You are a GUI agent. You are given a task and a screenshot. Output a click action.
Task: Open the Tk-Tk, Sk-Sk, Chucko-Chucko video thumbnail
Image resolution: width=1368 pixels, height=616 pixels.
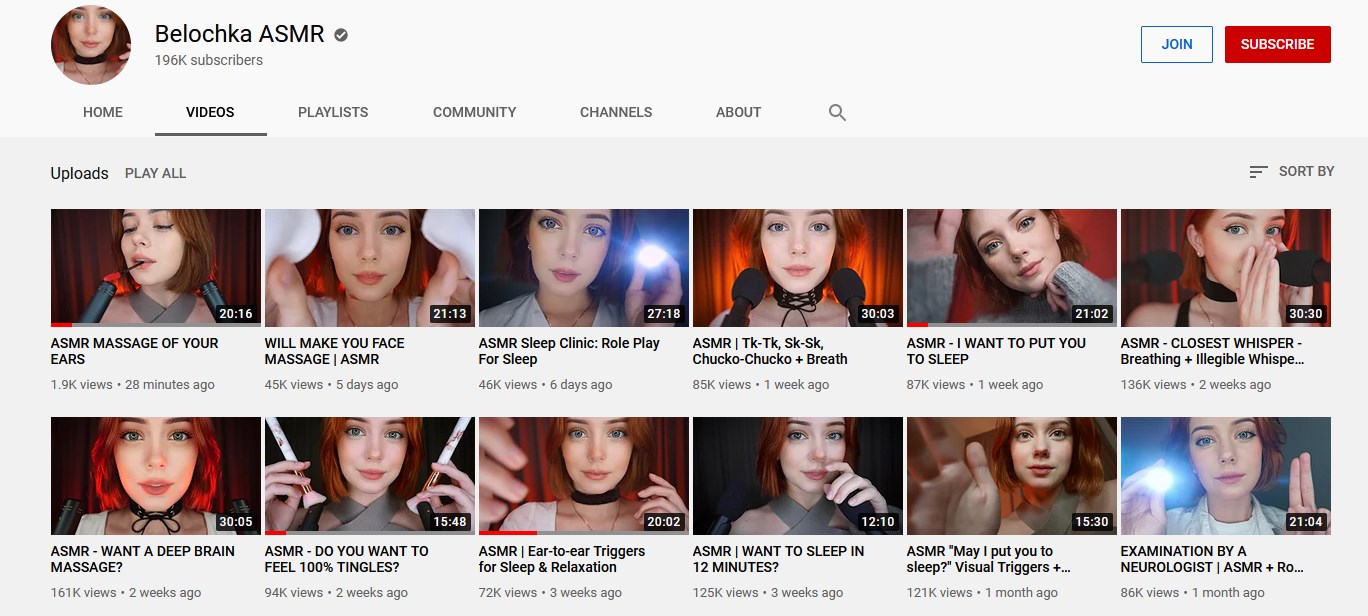798,268
